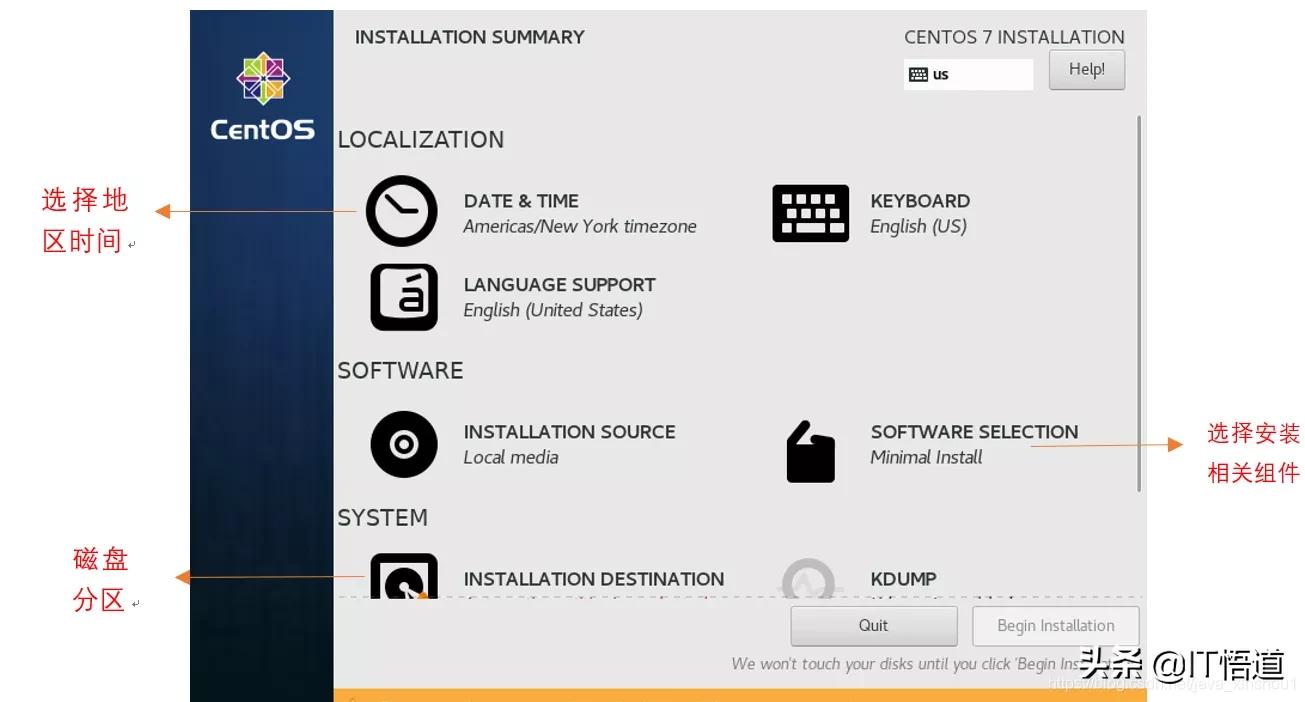
Task: Open the KDUMP configuration icon
Action: [808, 578]
